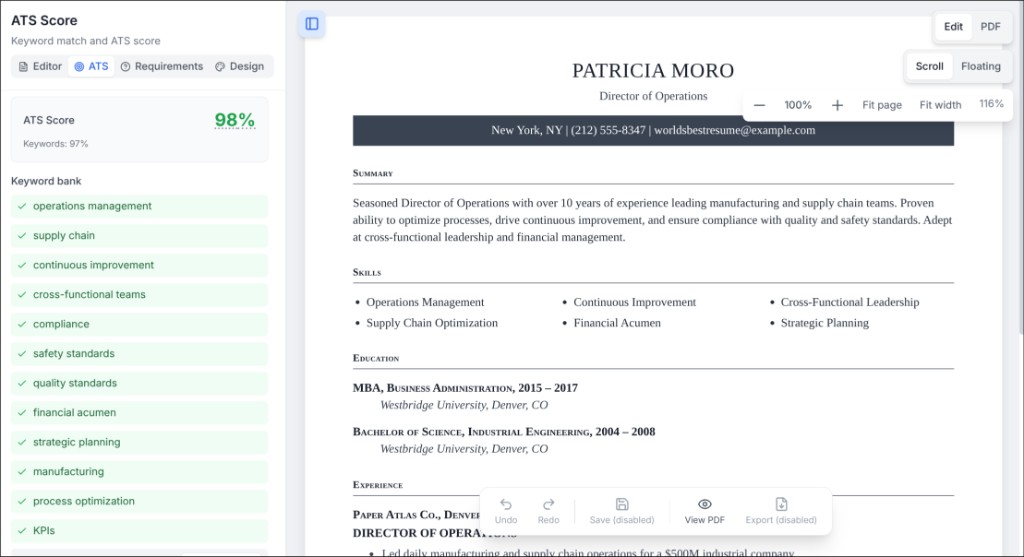1024x557 pixels.
Task: Click the 116% zoom indicator
Action: pyautogui.click(x=991, y=104)
